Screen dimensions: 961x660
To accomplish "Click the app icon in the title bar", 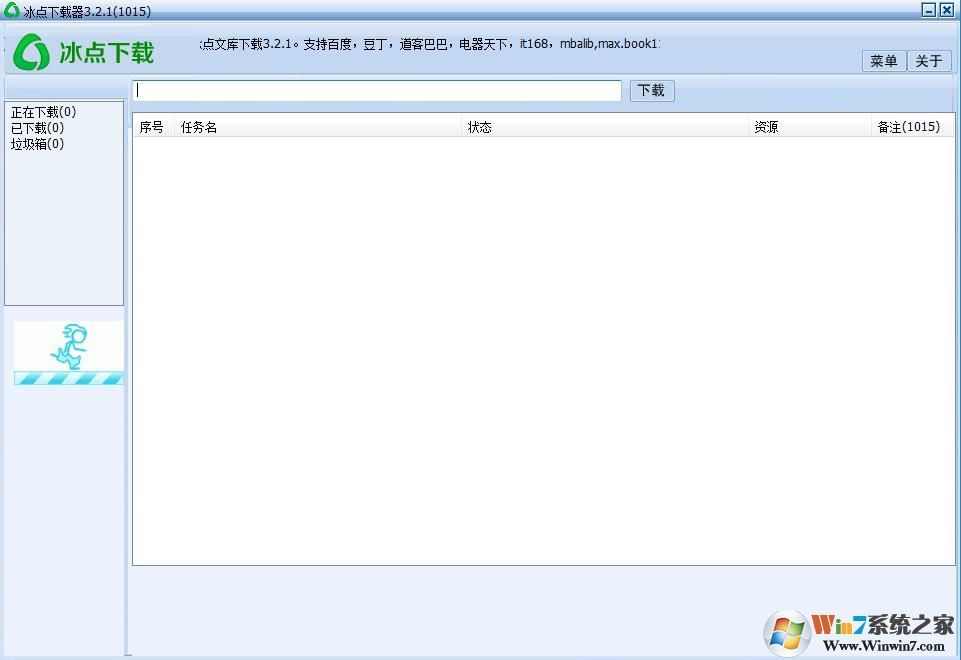I will point(10,11).
